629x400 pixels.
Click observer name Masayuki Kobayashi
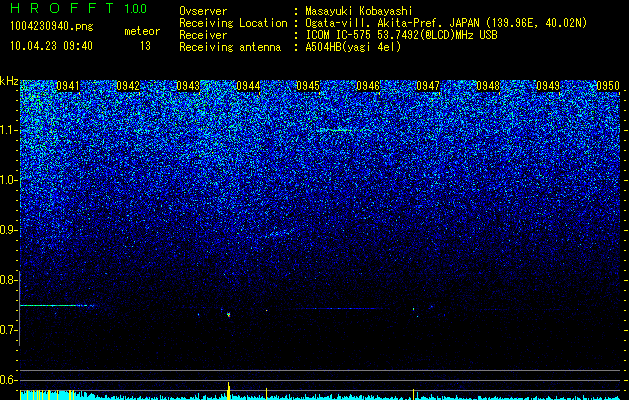359,11
